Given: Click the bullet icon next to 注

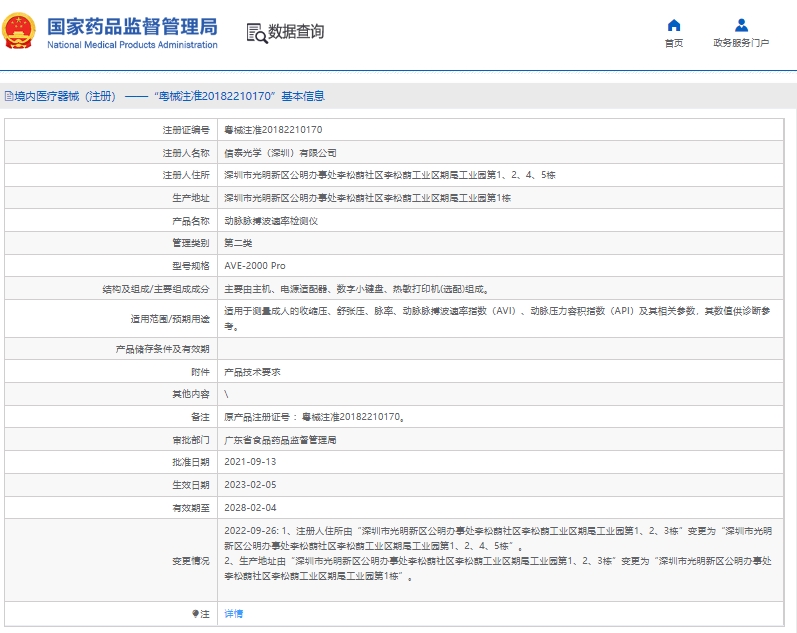Looking at the screenshot, I should pyautogui.click(x=195, y=614).
